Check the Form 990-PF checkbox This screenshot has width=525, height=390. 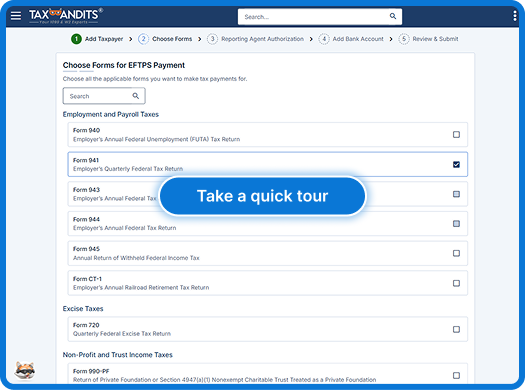(x=456, y=376)
